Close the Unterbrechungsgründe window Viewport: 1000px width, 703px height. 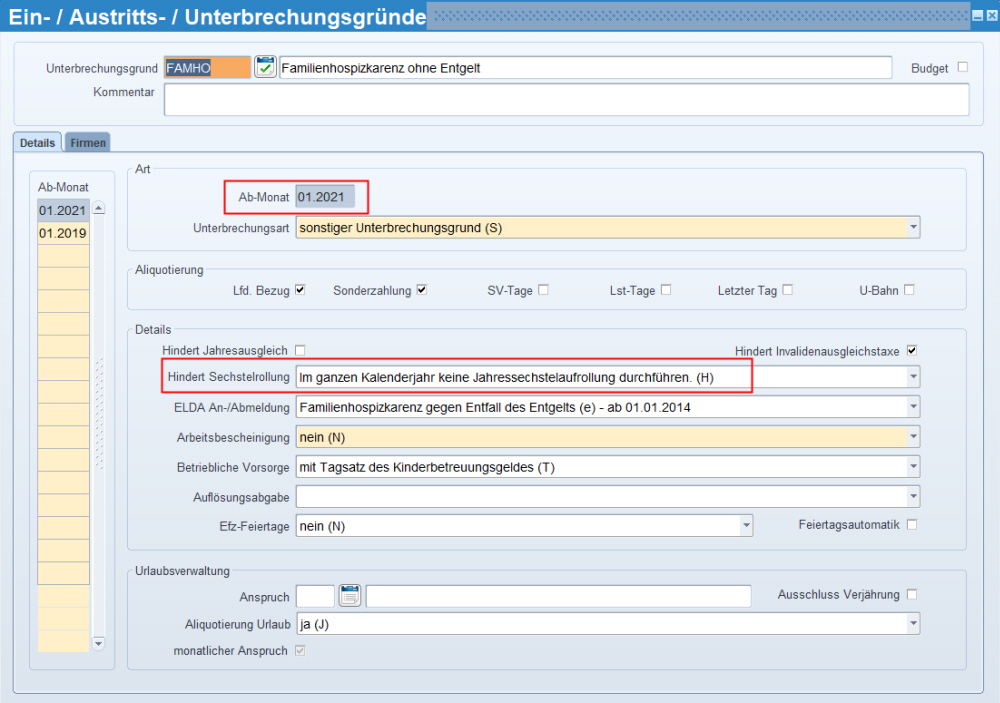pos(992,16)
